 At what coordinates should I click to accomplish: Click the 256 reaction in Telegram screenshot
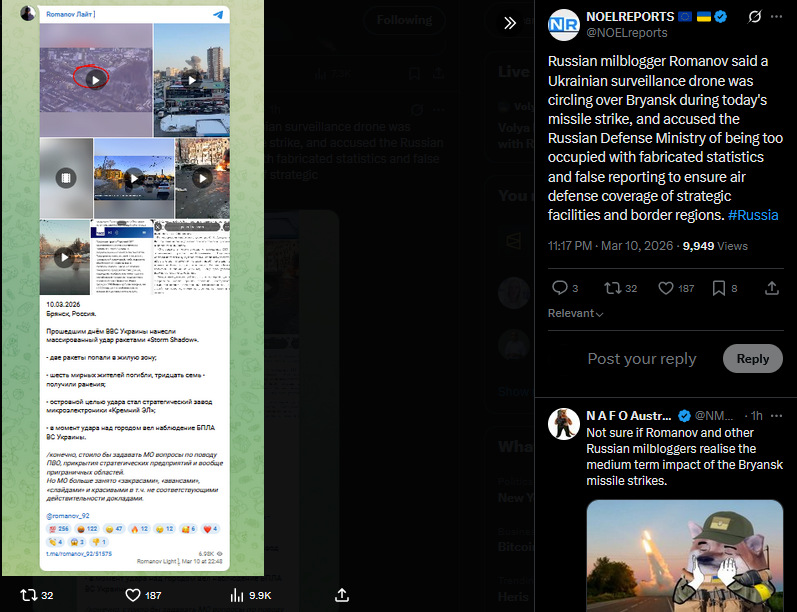[58, 529]
